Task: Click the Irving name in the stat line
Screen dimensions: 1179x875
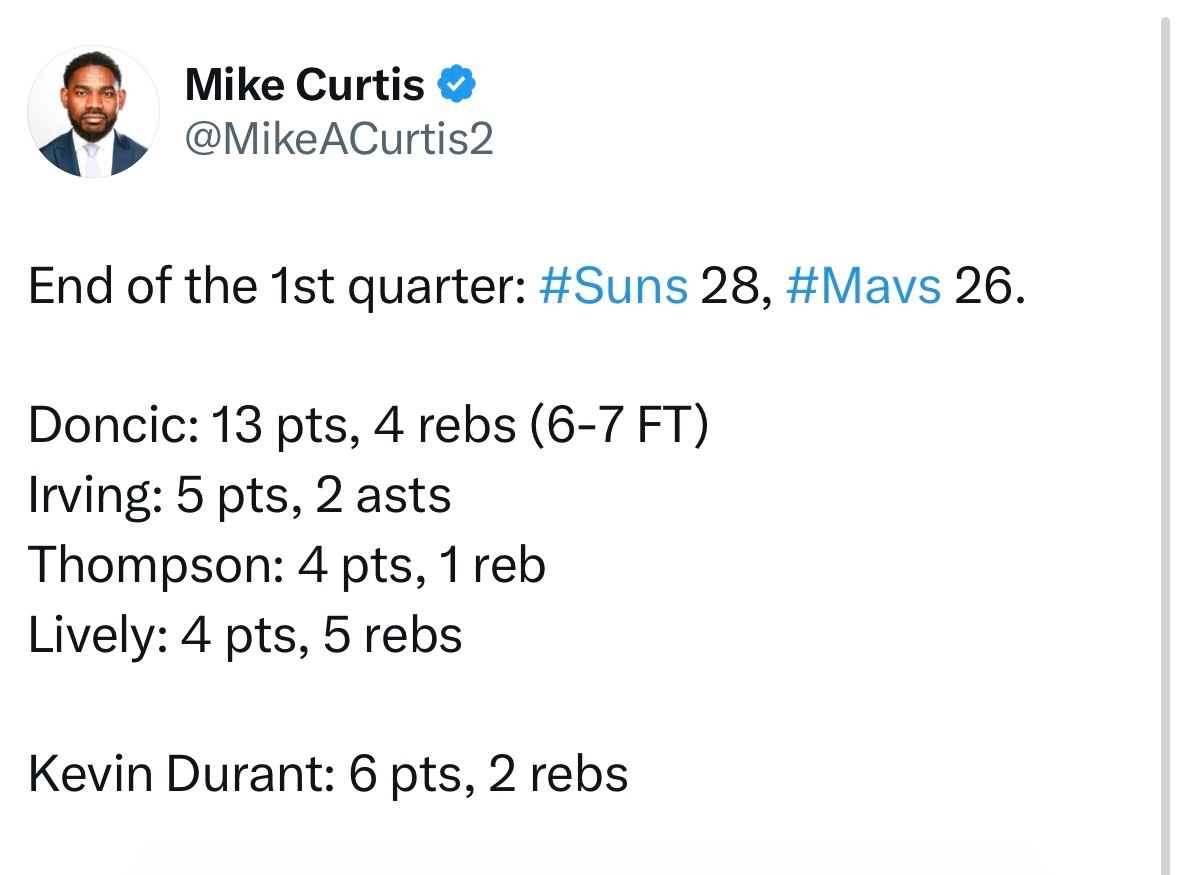Action: (x=95, y=496)
